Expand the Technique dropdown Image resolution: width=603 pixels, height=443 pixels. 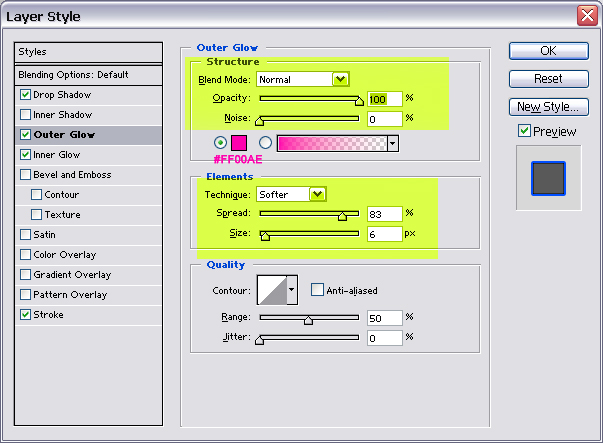click(x=318, y=194)
